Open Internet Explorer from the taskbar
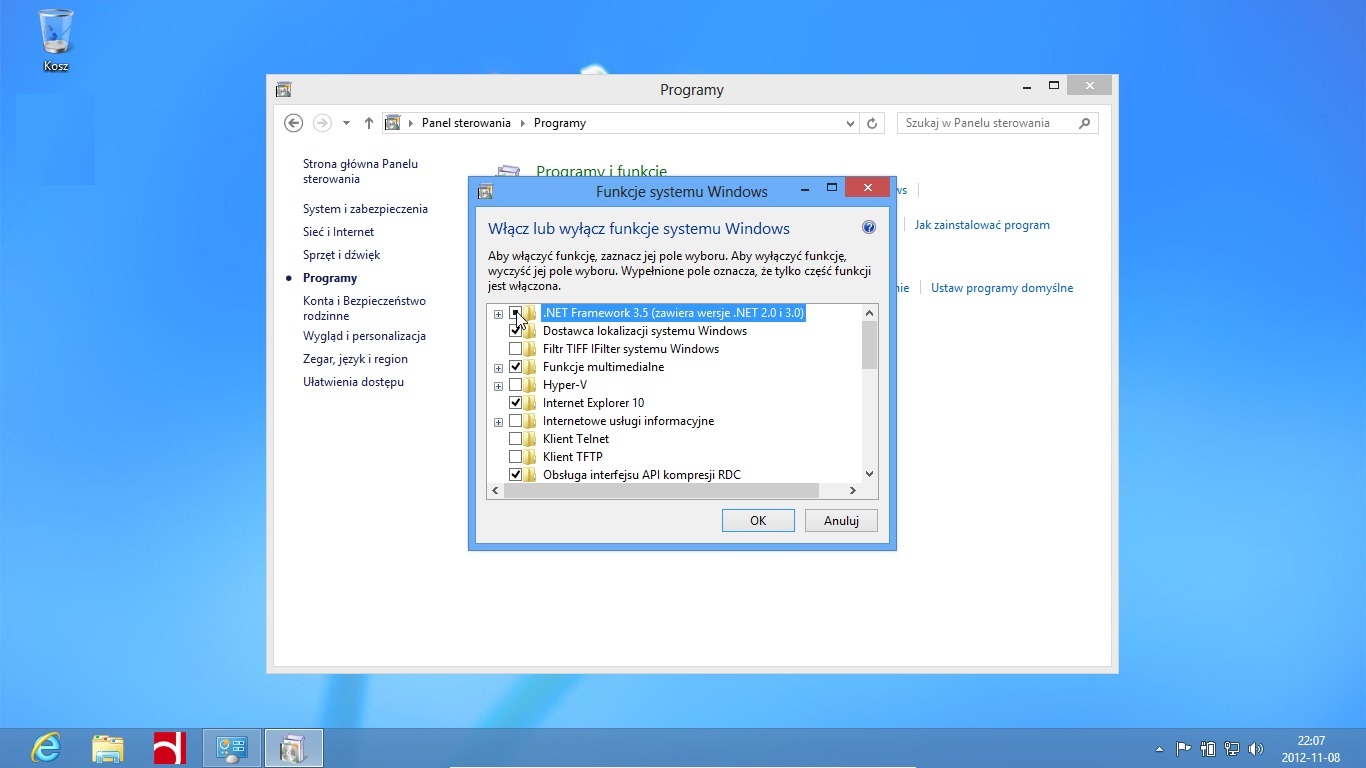1366x768 pixels. coord(46,748)
